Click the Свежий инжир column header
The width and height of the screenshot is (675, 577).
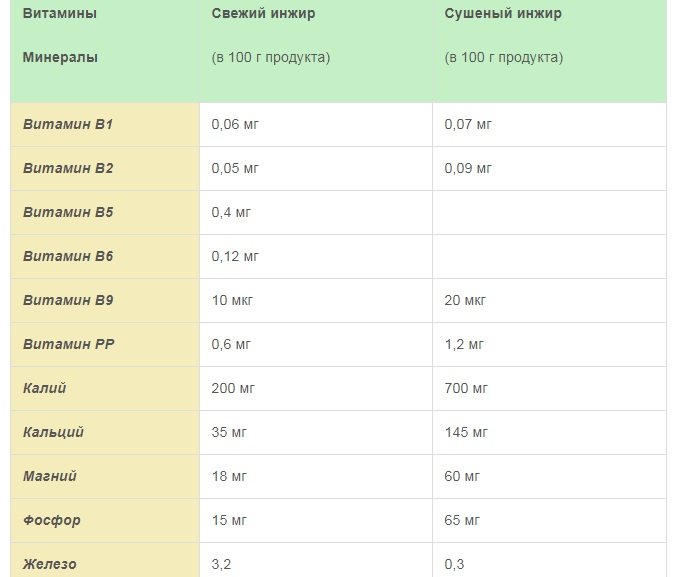click(264, 14)
